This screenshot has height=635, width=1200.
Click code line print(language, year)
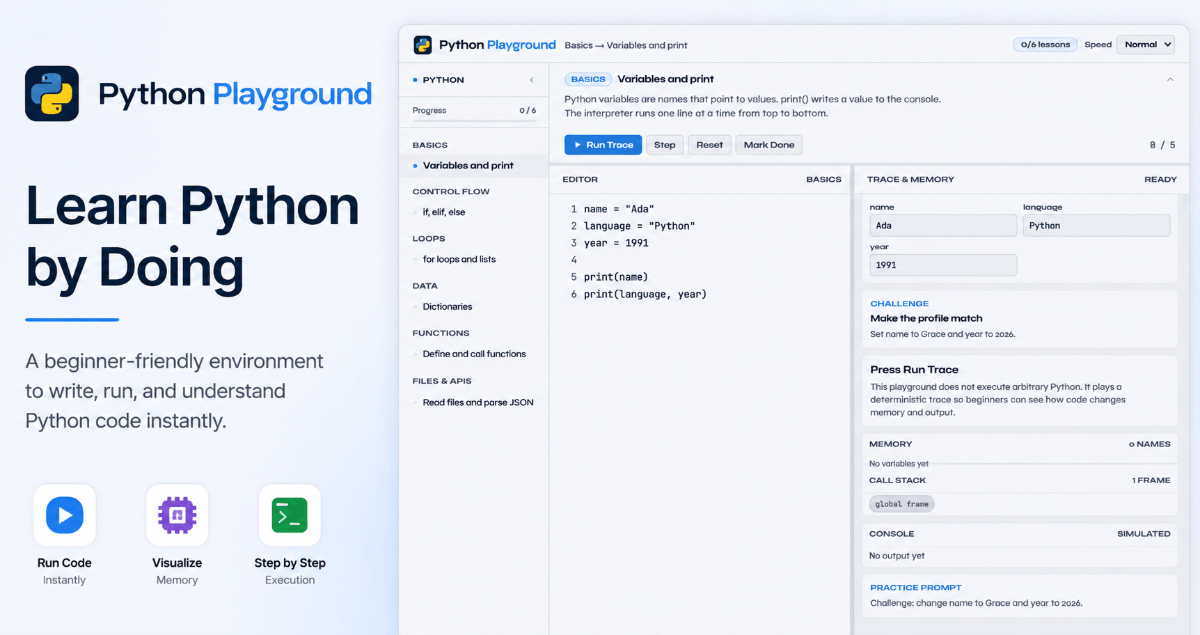(645, 294)
